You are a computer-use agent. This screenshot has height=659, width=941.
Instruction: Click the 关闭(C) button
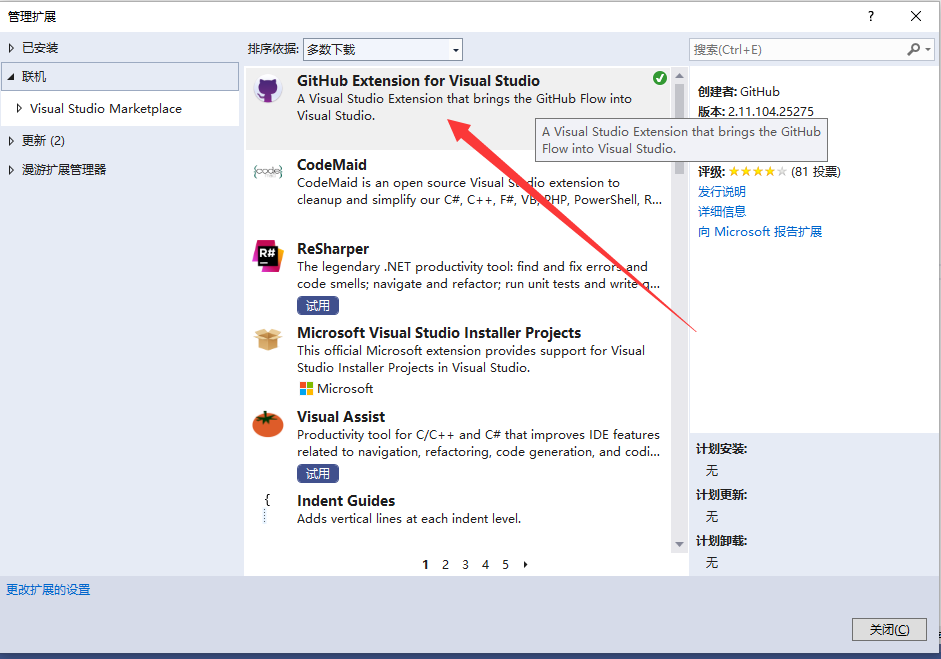point(889,630)
